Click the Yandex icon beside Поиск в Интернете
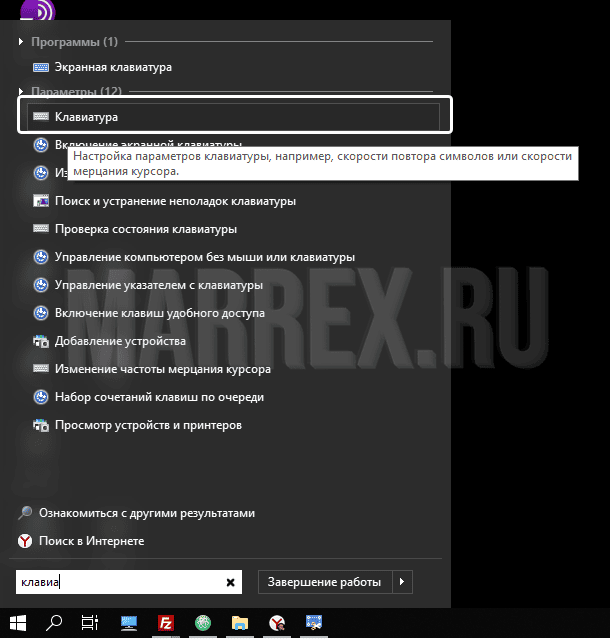The width and height of the screenshot is (610, 639). (25, 541)
